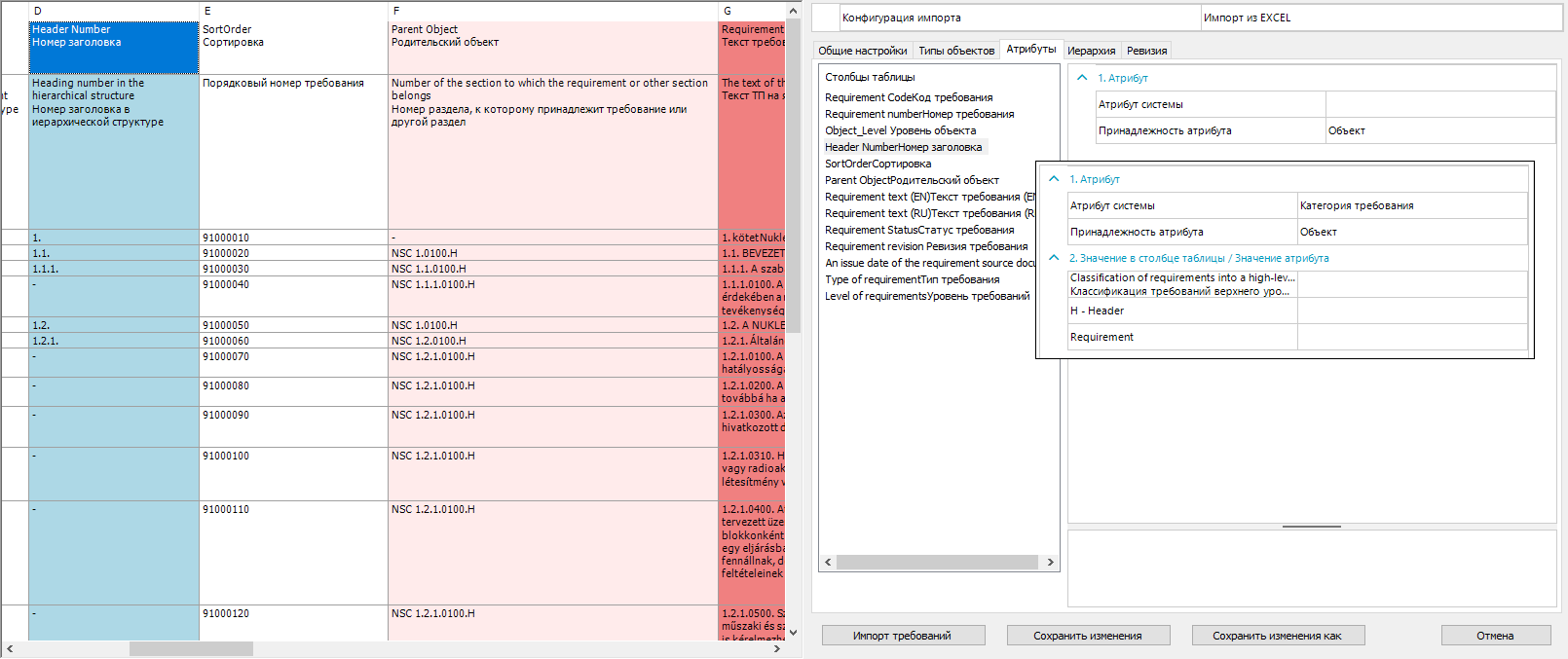Image resolution: width=1568 pixels, height=659 pixels.
Task: Open the Общие настройки tab
Action: click(862, 51)
